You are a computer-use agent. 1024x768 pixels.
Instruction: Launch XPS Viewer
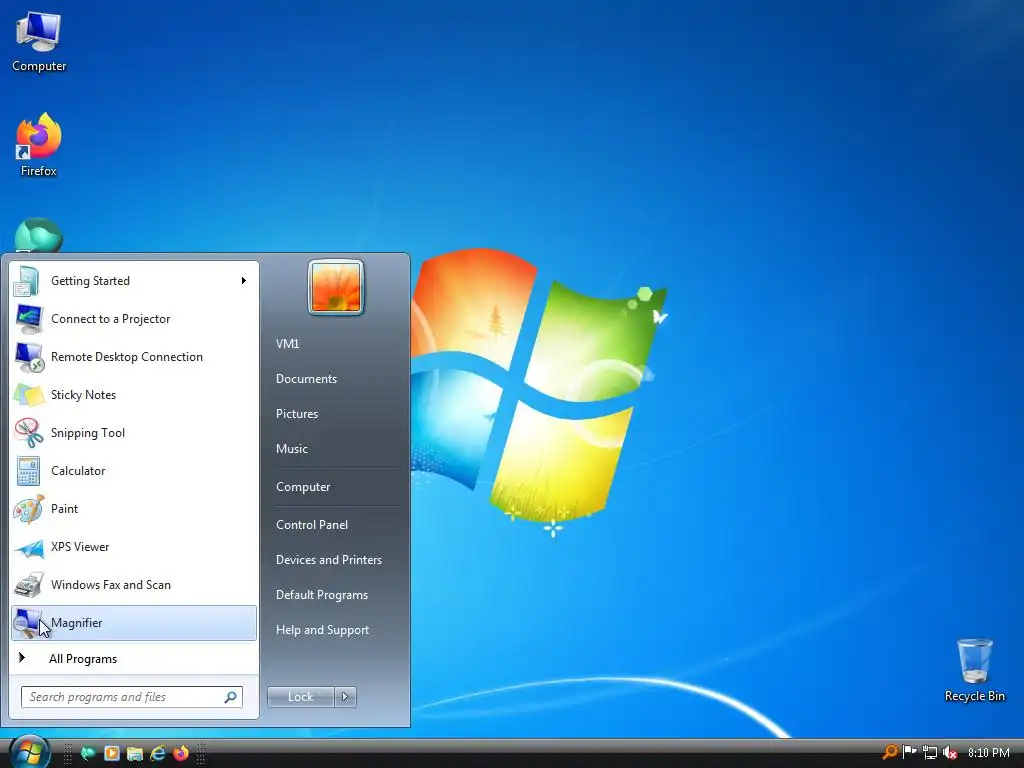pos(133,547)
